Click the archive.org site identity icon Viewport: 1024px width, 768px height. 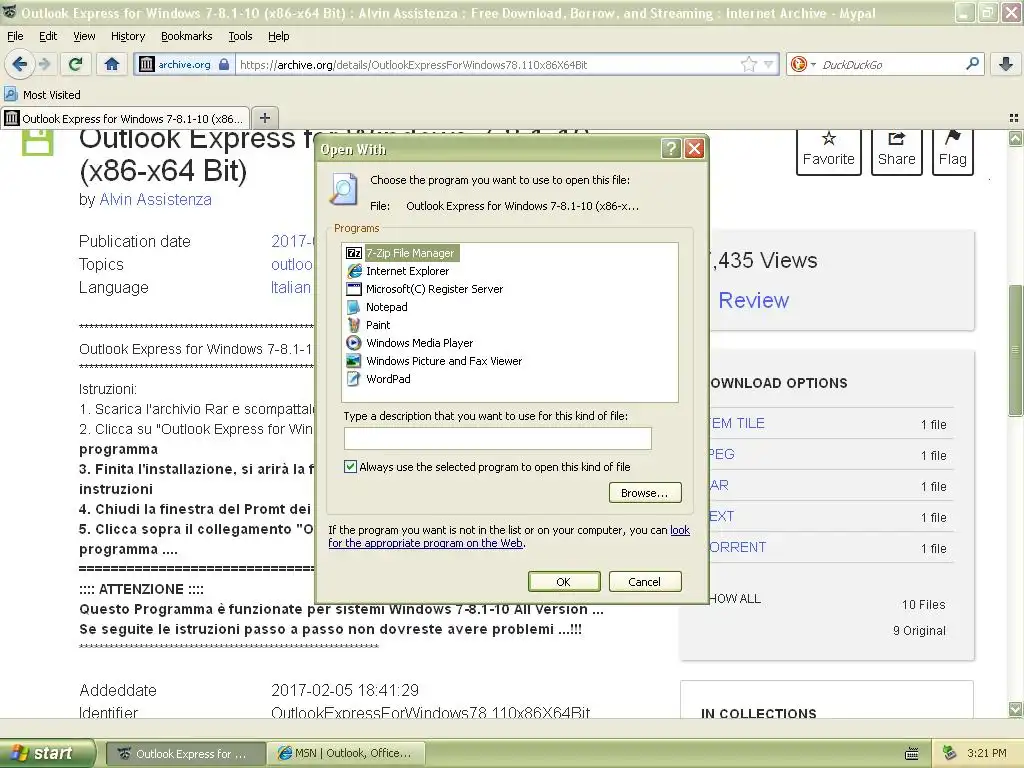coord(147,64)
